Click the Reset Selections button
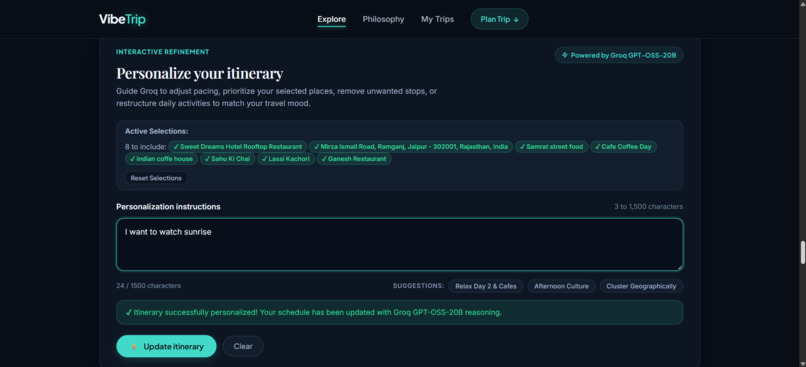The height and width of the screenshot is (367, 806). click(156, 178)
